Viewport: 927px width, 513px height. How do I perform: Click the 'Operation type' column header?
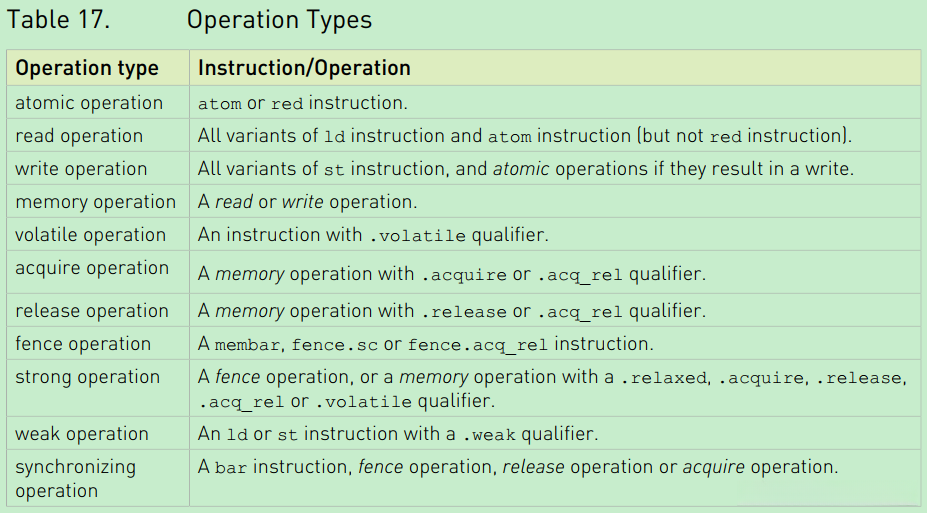coord(87,68)
